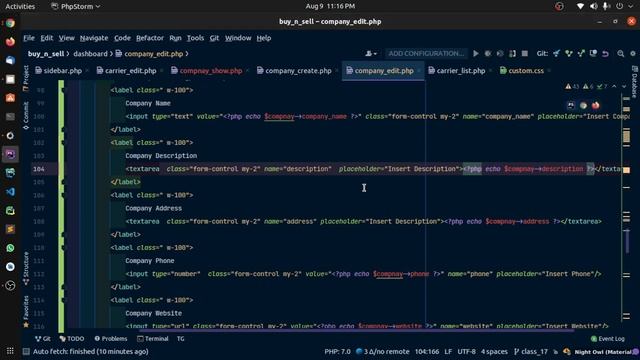Open IDE settings gear icon

633,53
